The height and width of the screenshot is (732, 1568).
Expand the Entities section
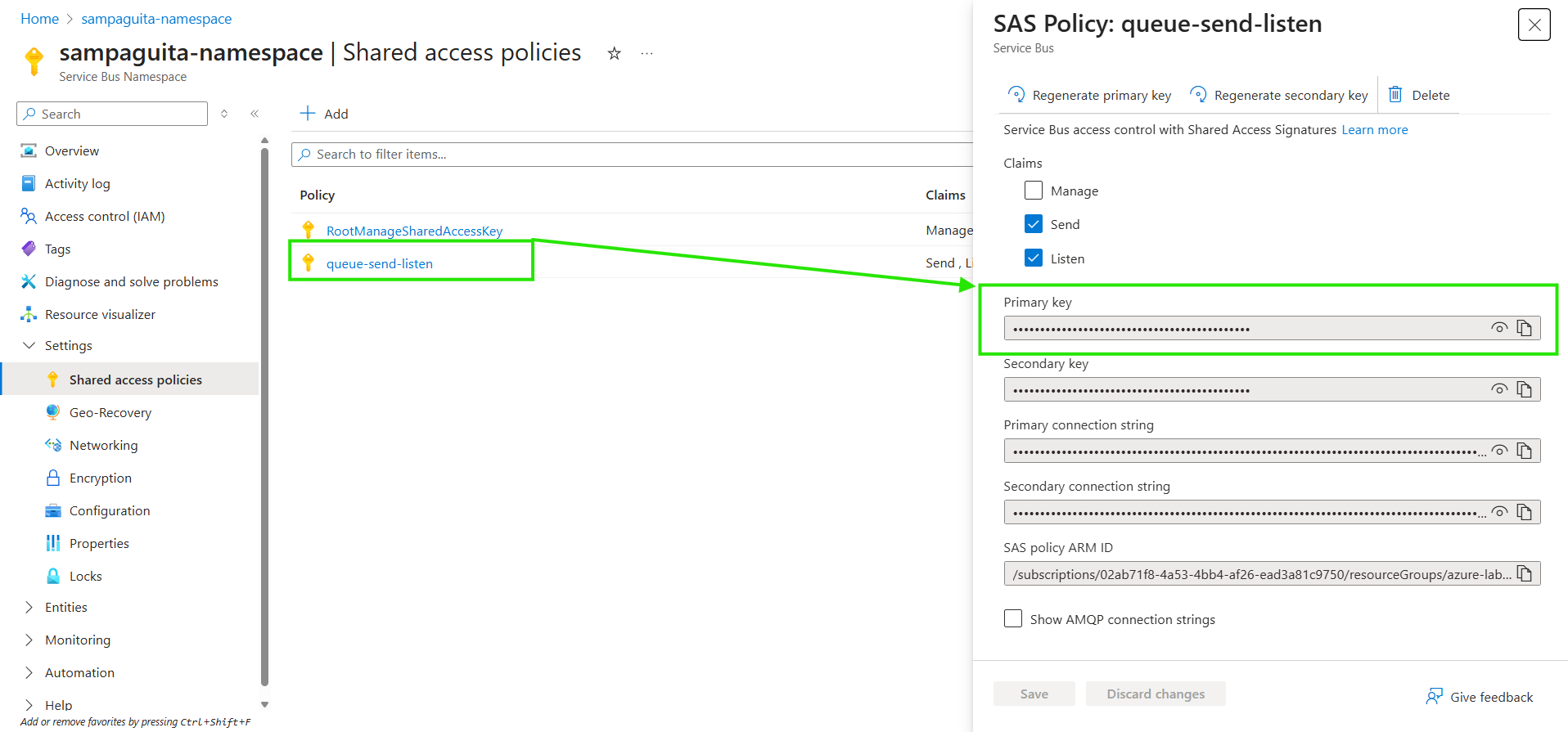(29, 607)
